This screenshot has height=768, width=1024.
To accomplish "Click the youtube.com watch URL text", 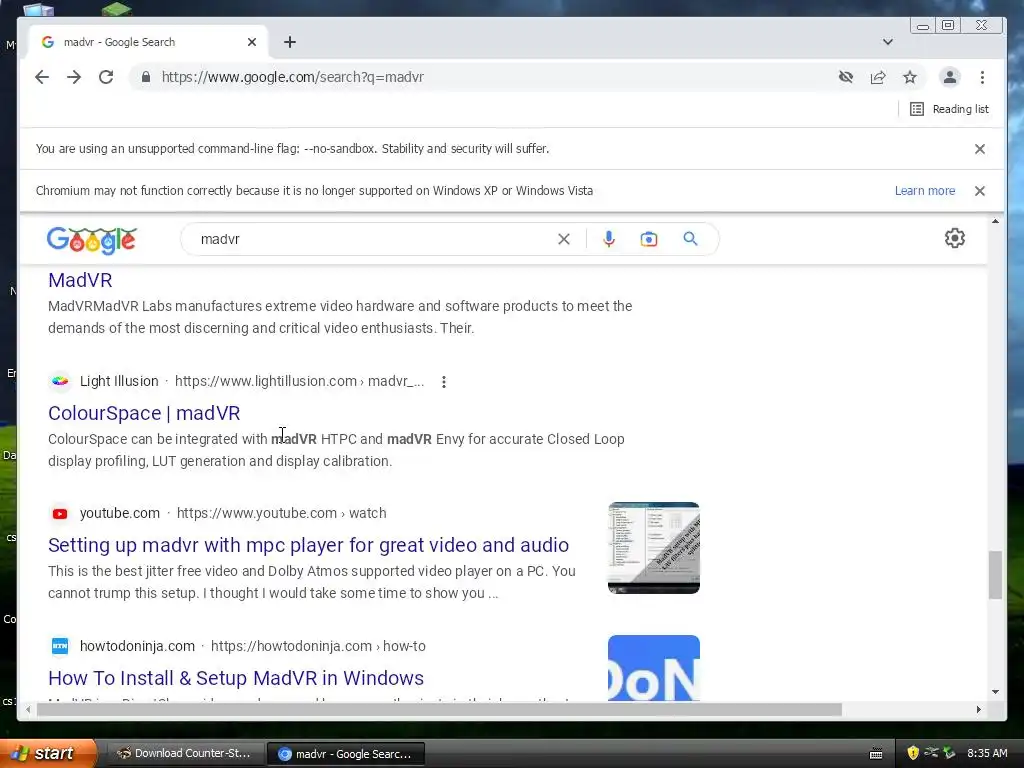I will 281,513.
